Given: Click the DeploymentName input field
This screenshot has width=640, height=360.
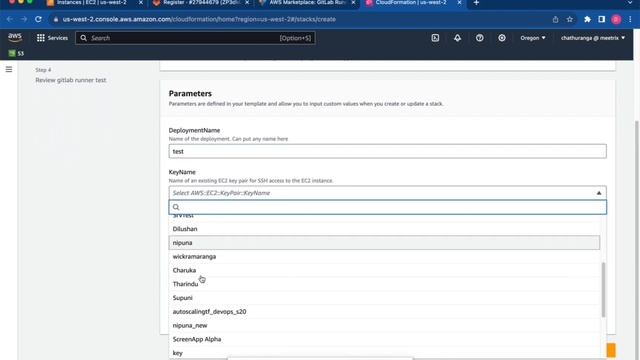Looking at the screenshot, I should click(x=387, y=151).
